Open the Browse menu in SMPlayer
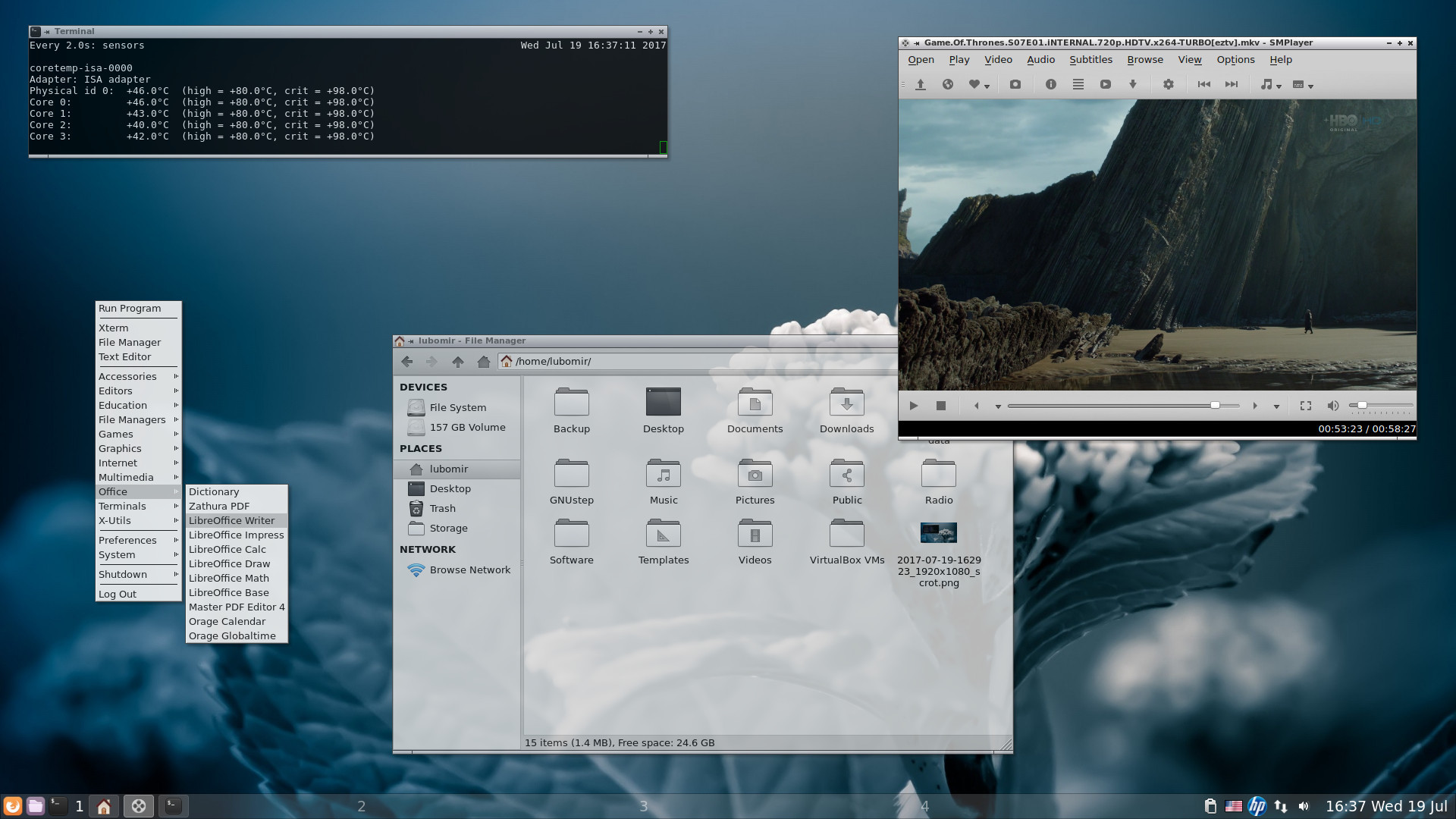1456x819 pixels. pyautogui.click(x=1144, y=60)
